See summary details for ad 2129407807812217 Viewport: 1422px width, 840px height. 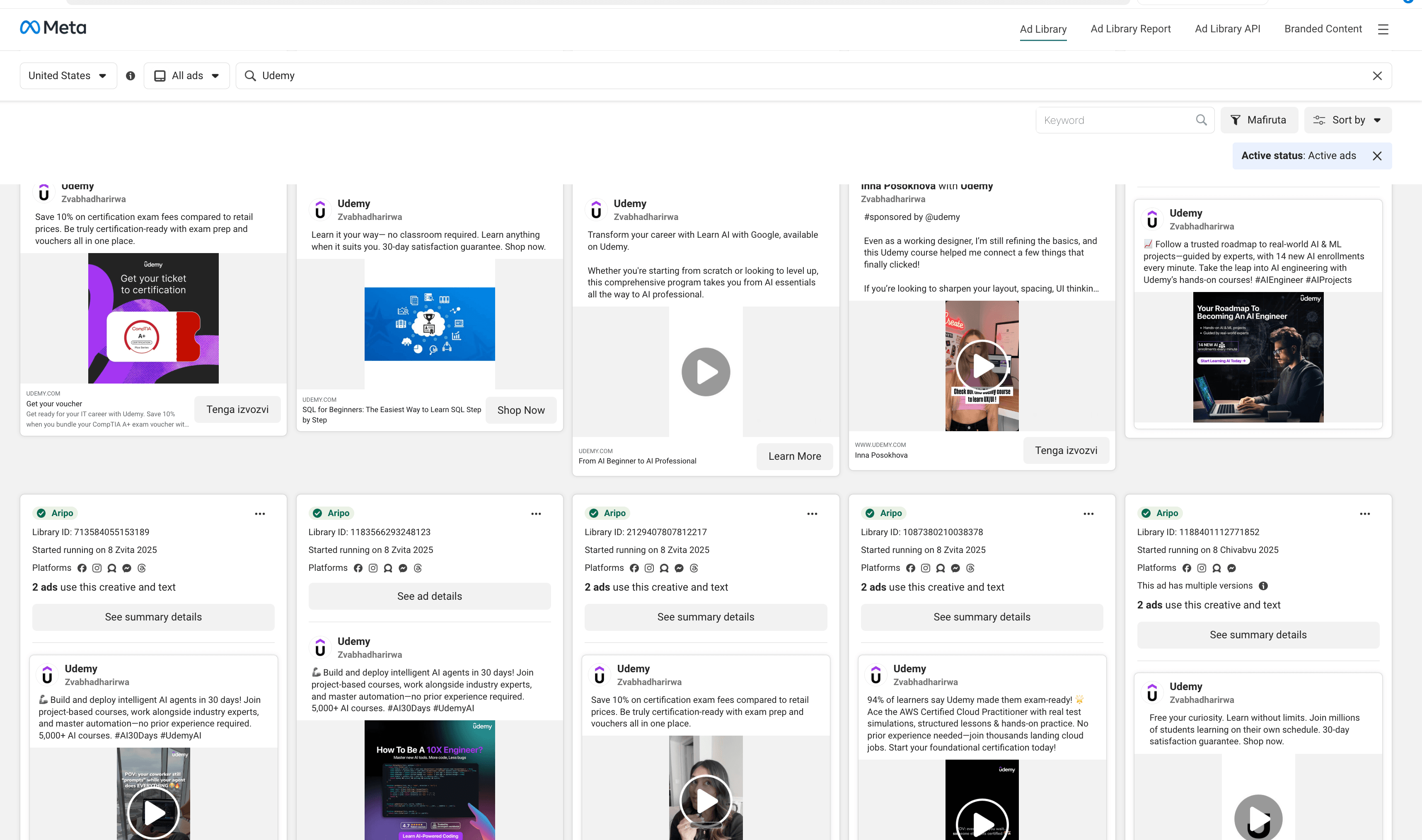[x=705, y=617]
